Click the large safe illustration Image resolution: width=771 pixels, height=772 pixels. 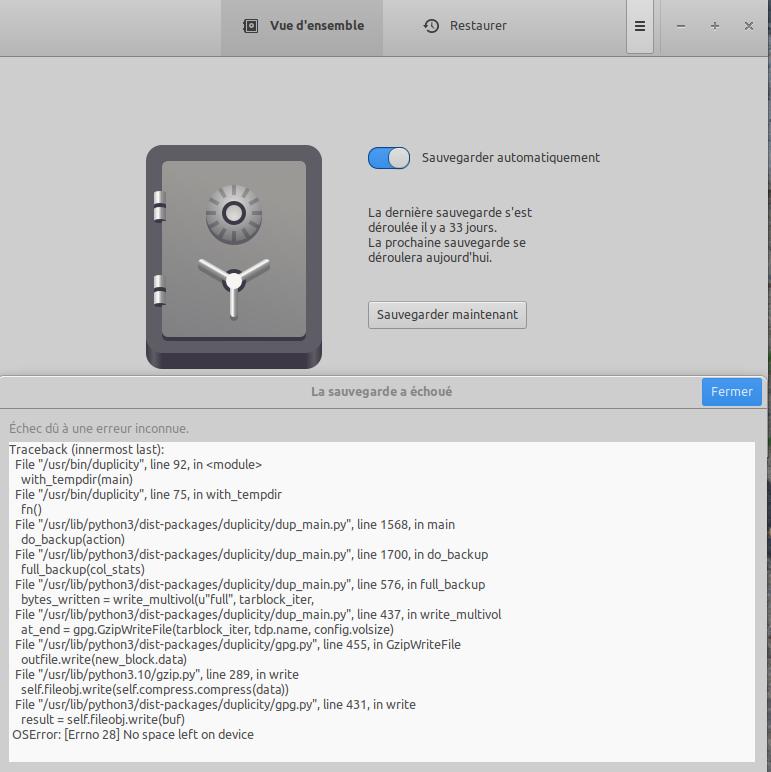point(234,257)
